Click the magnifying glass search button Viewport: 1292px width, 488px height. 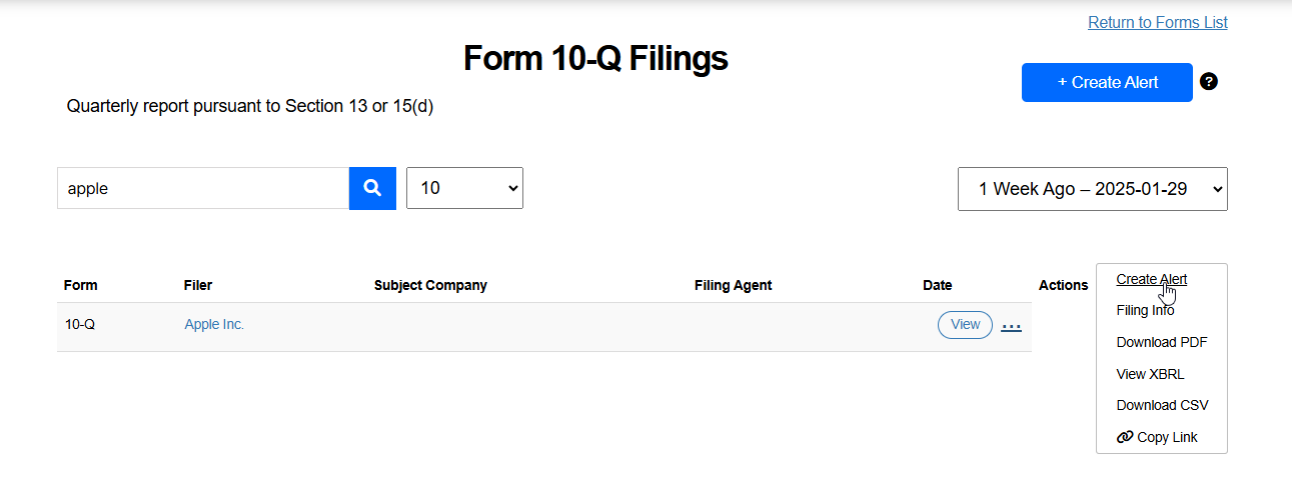(x=372, y=188)
